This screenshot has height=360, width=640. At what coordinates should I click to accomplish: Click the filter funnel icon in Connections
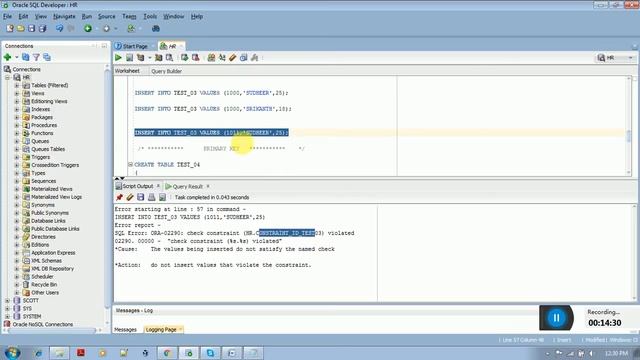[36, 57]
